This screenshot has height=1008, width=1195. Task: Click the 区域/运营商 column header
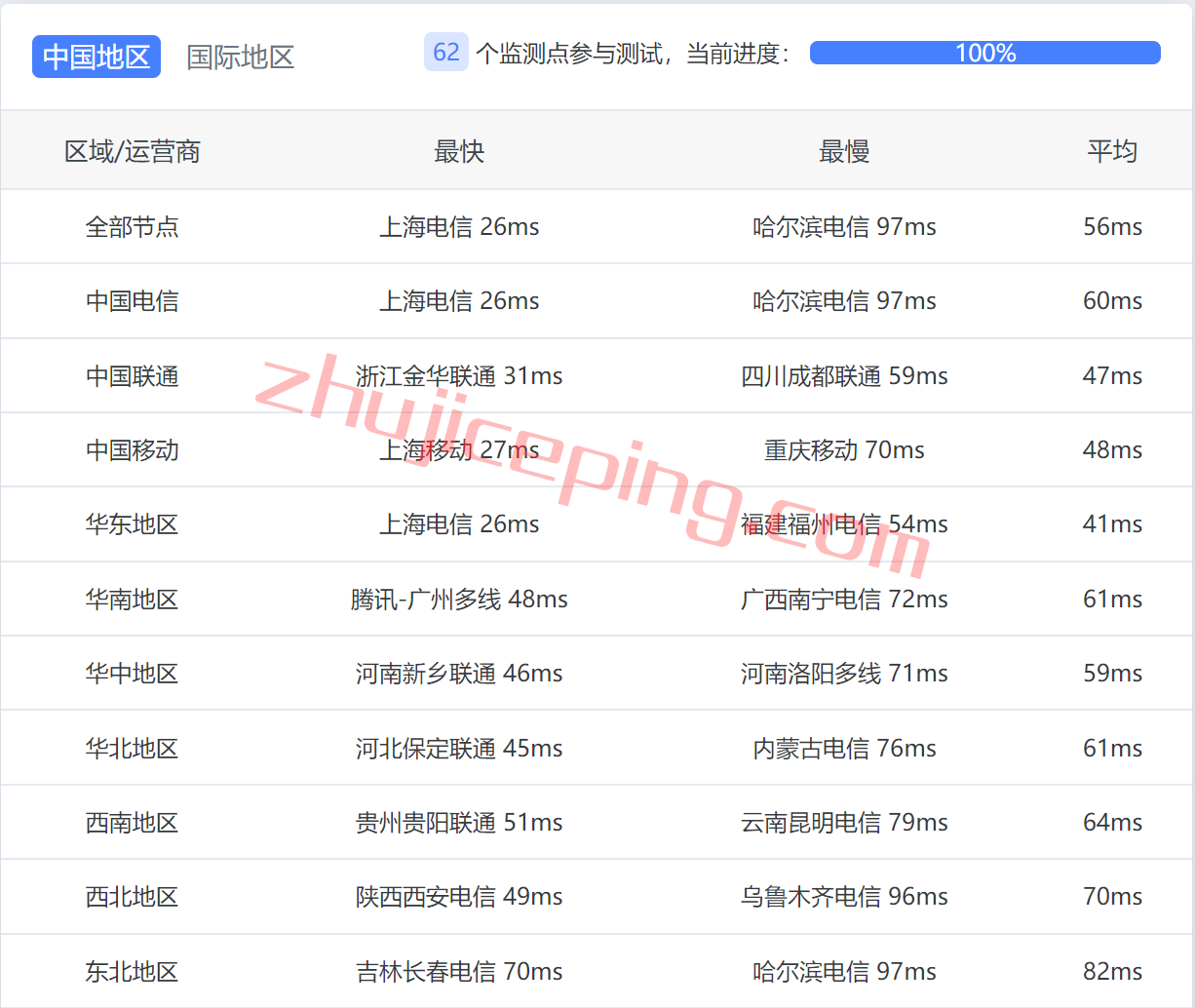click(x=133, y=151)
